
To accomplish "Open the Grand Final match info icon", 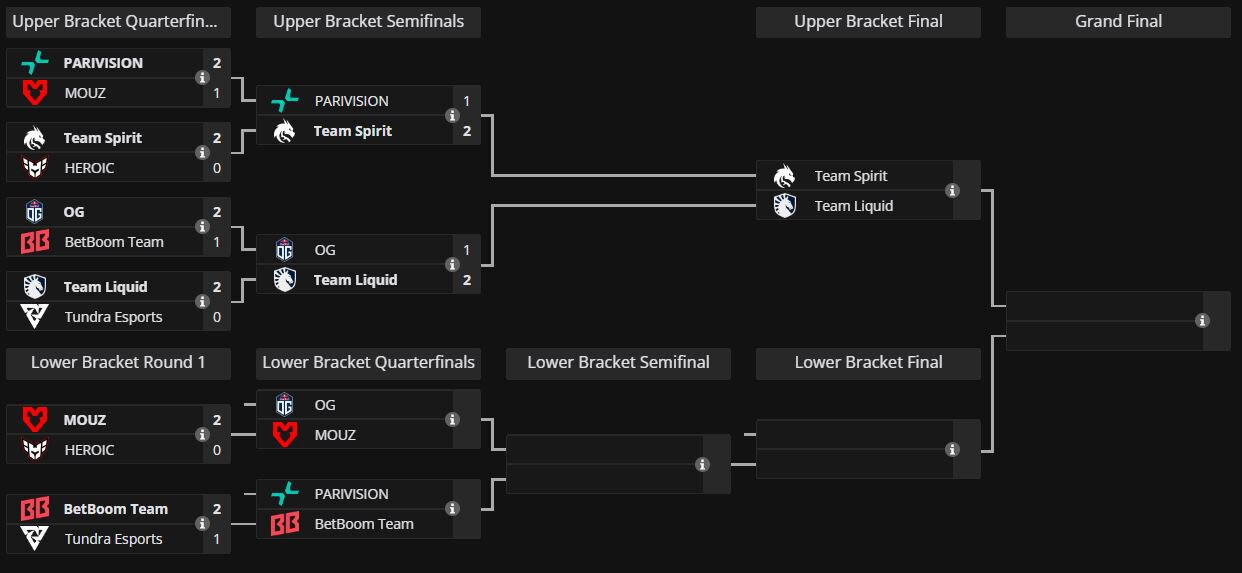I will coord(1202,321).
